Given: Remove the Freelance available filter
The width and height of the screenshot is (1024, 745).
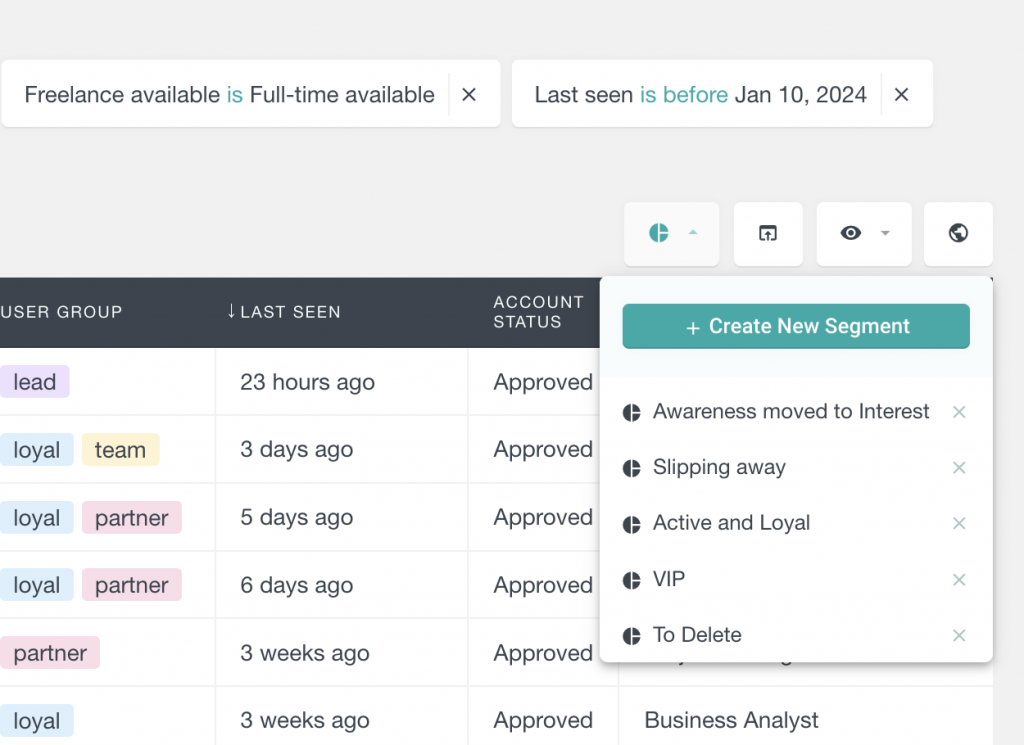Looking at the screenshot, I should pyautogui.click(x=469, y=94).
